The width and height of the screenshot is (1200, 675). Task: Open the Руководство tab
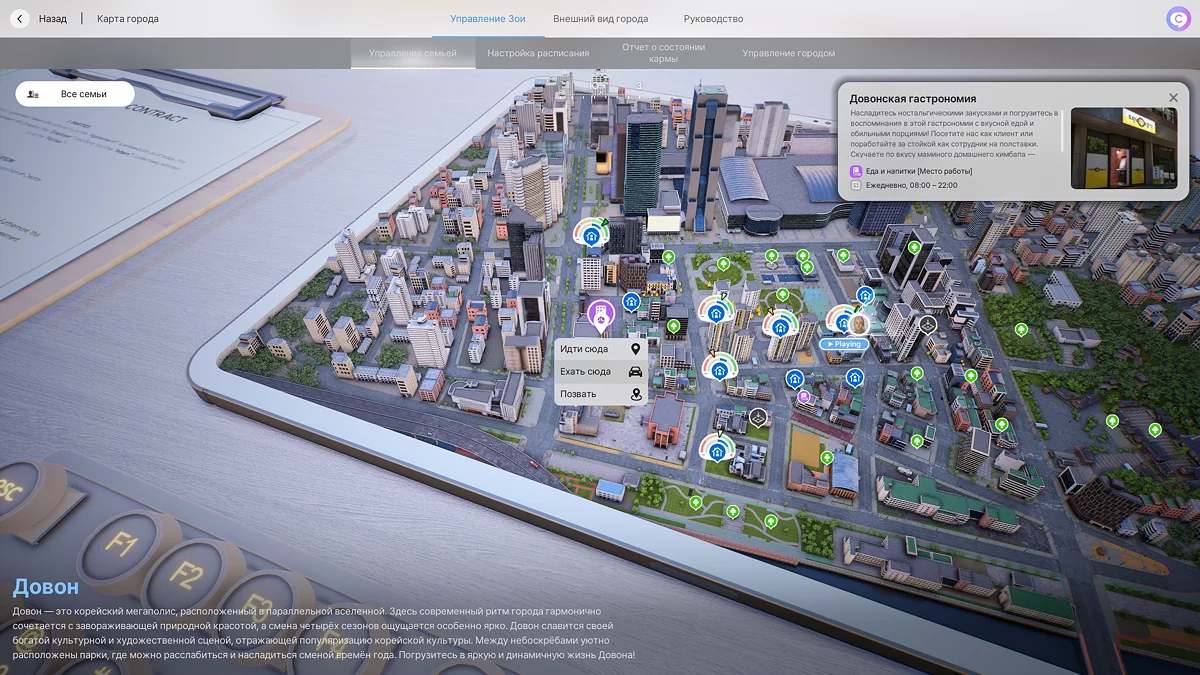713,19
